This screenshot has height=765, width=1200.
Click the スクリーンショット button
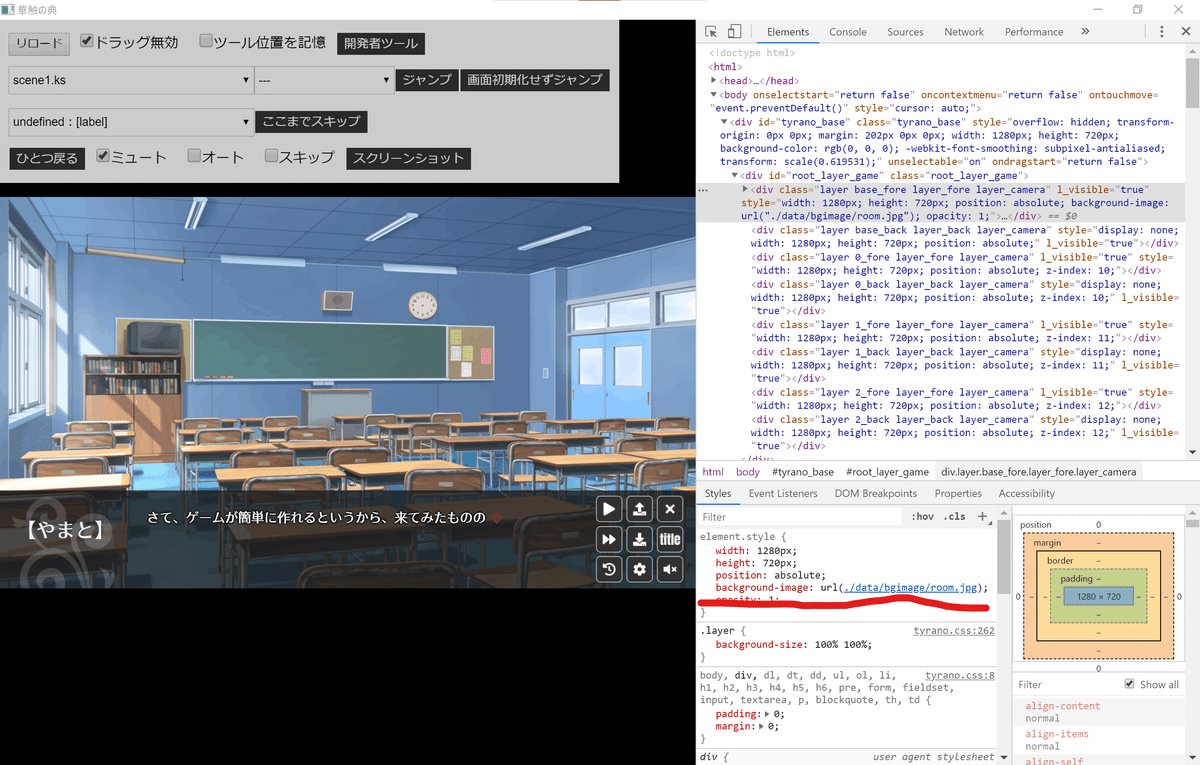[x=408, y=158]
